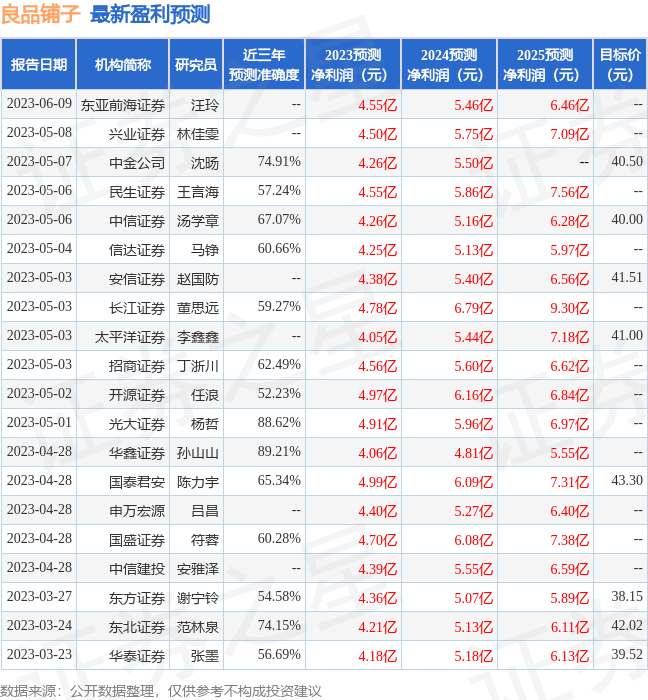Image resolution: width=648 pixels, height=700 pixels.
Task: Click analyst name 王言海
Action: [x=198, y=192]
